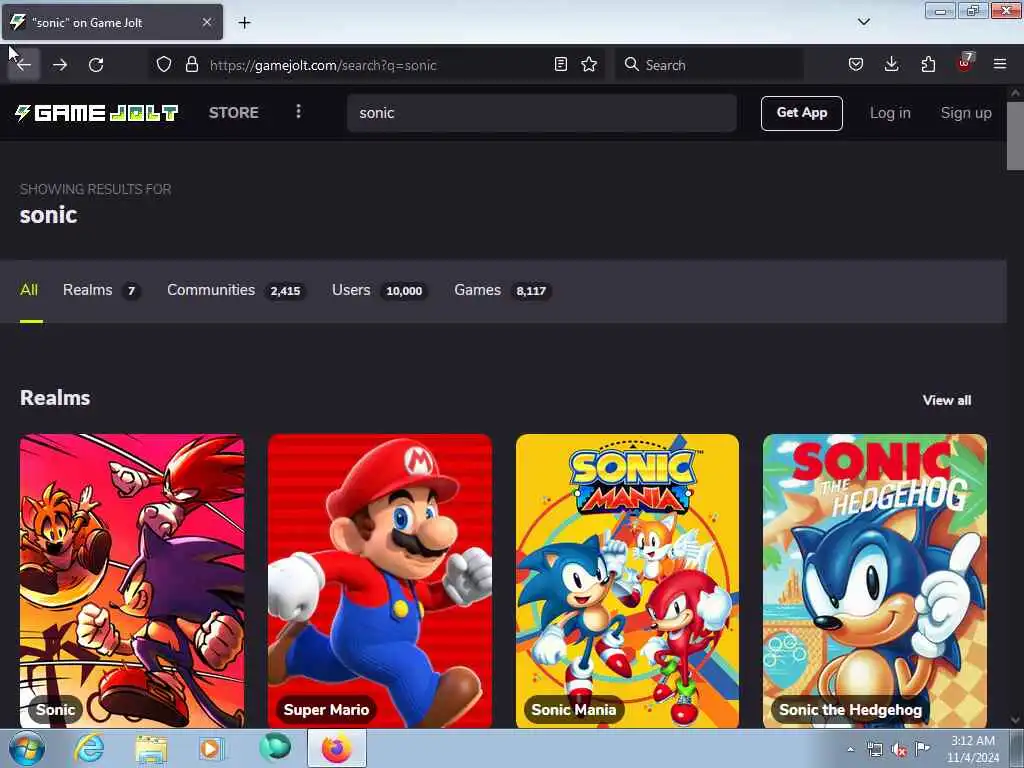List all tabs with the chevron dropdown

(x=863, y=22)
